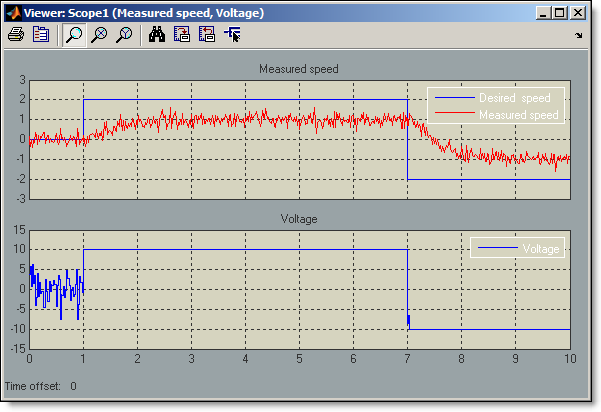The width and height of the screenshot is (601, 412).
Task: Select the Zoom X-axis tool
Action: click(x=99, y=35)
